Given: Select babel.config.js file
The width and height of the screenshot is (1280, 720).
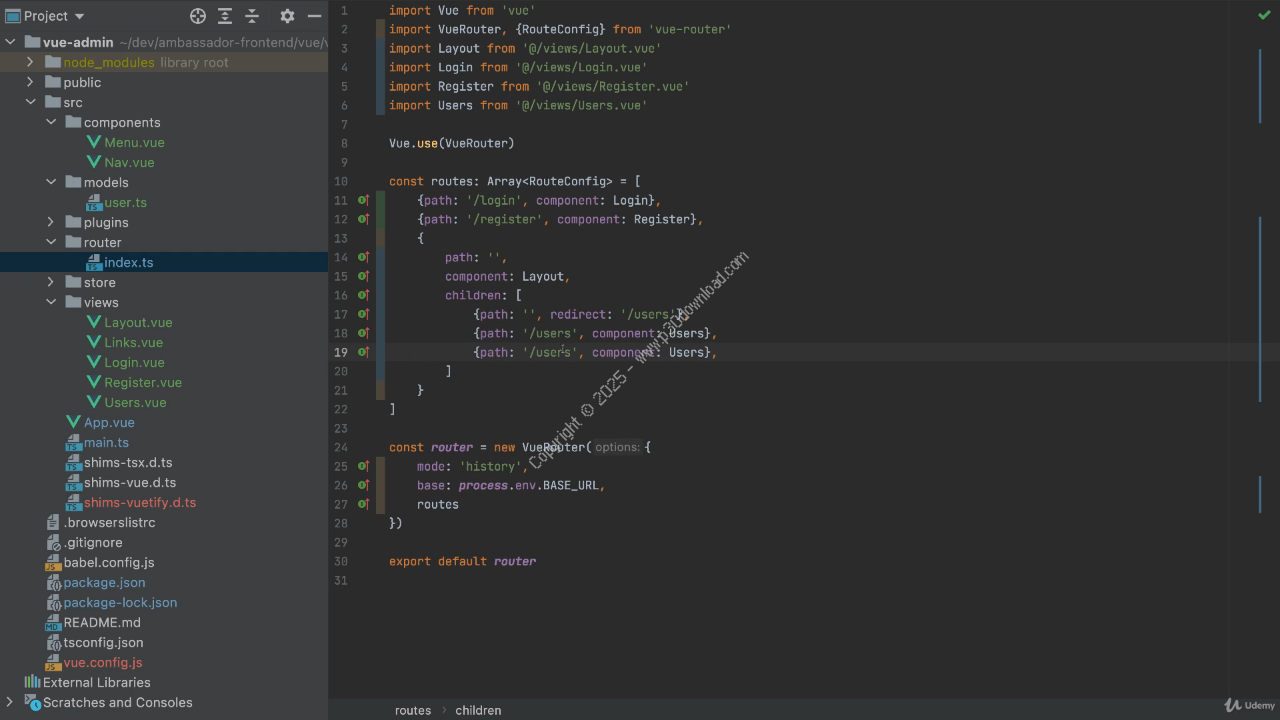Looking at the screenshot, I should (109, 562).
